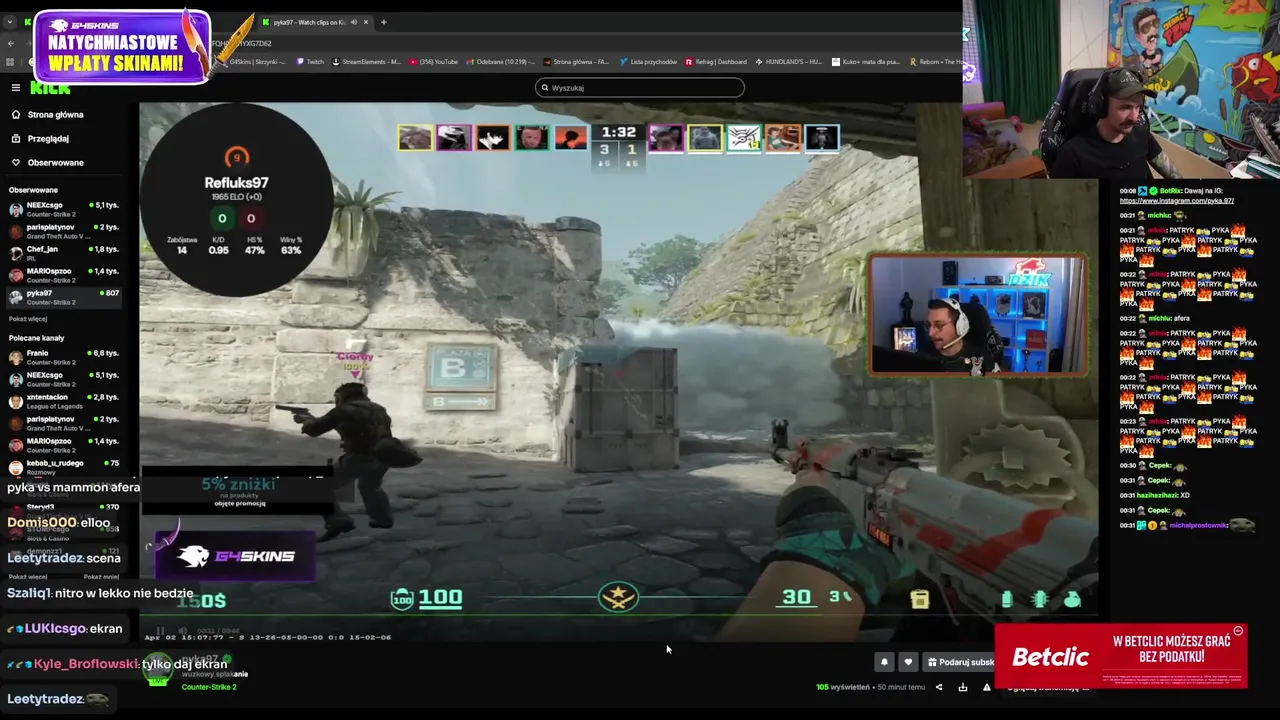Click NEEXcsgo avatar under Polecane kanały
1280x720 pixels.
[15, 379]
